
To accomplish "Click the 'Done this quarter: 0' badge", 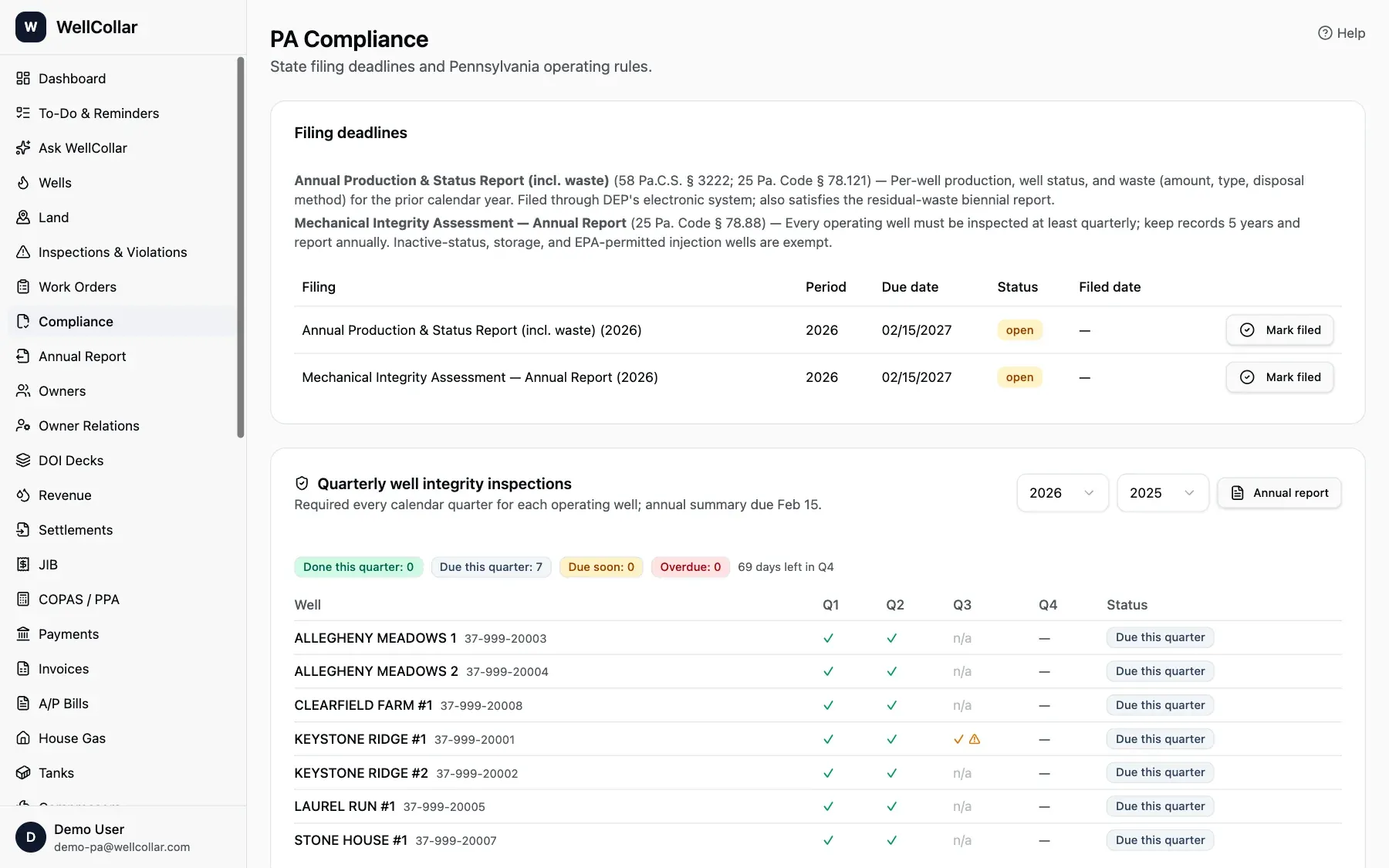I will tap(358, 567).
